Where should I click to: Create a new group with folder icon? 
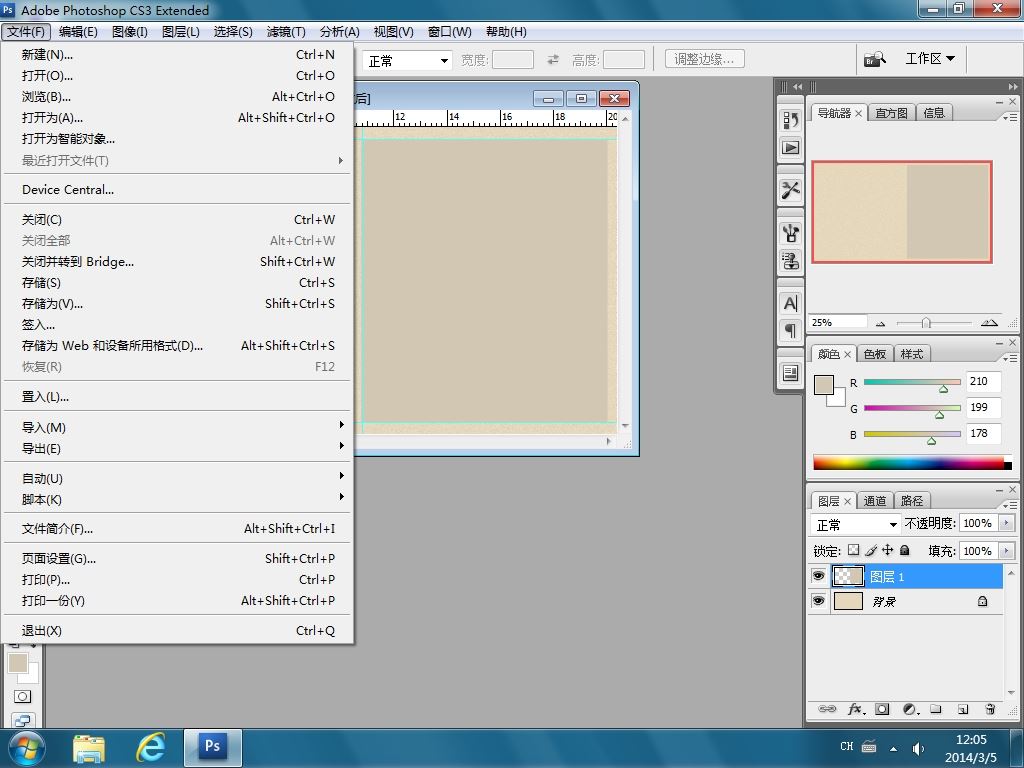point(936,709)
